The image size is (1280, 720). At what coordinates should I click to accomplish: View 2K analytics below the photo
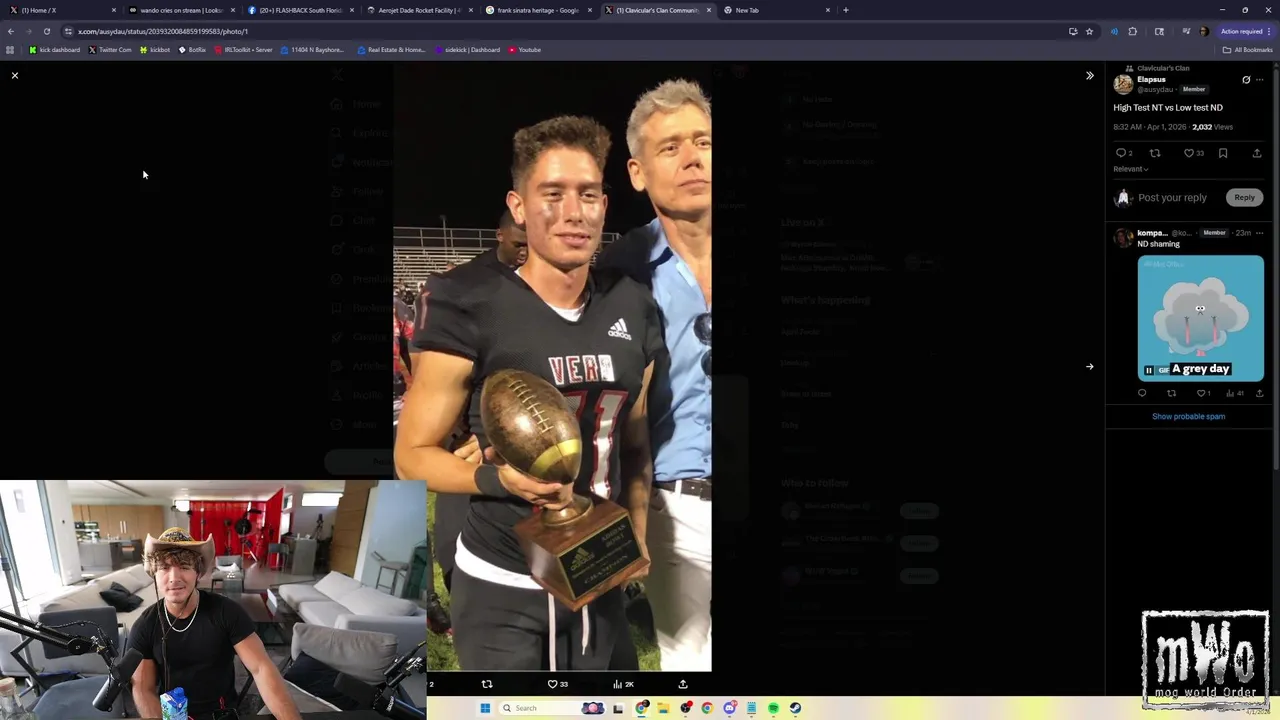(x=623, y=684)
